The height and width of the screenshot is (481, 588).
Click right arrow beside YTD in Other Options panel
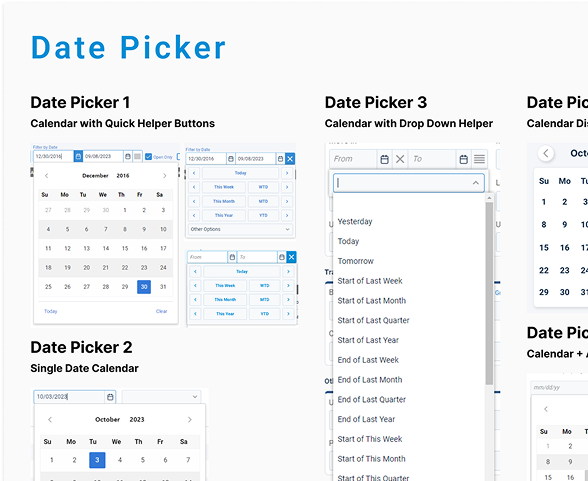pyautogui.click(x=287, y=216)
